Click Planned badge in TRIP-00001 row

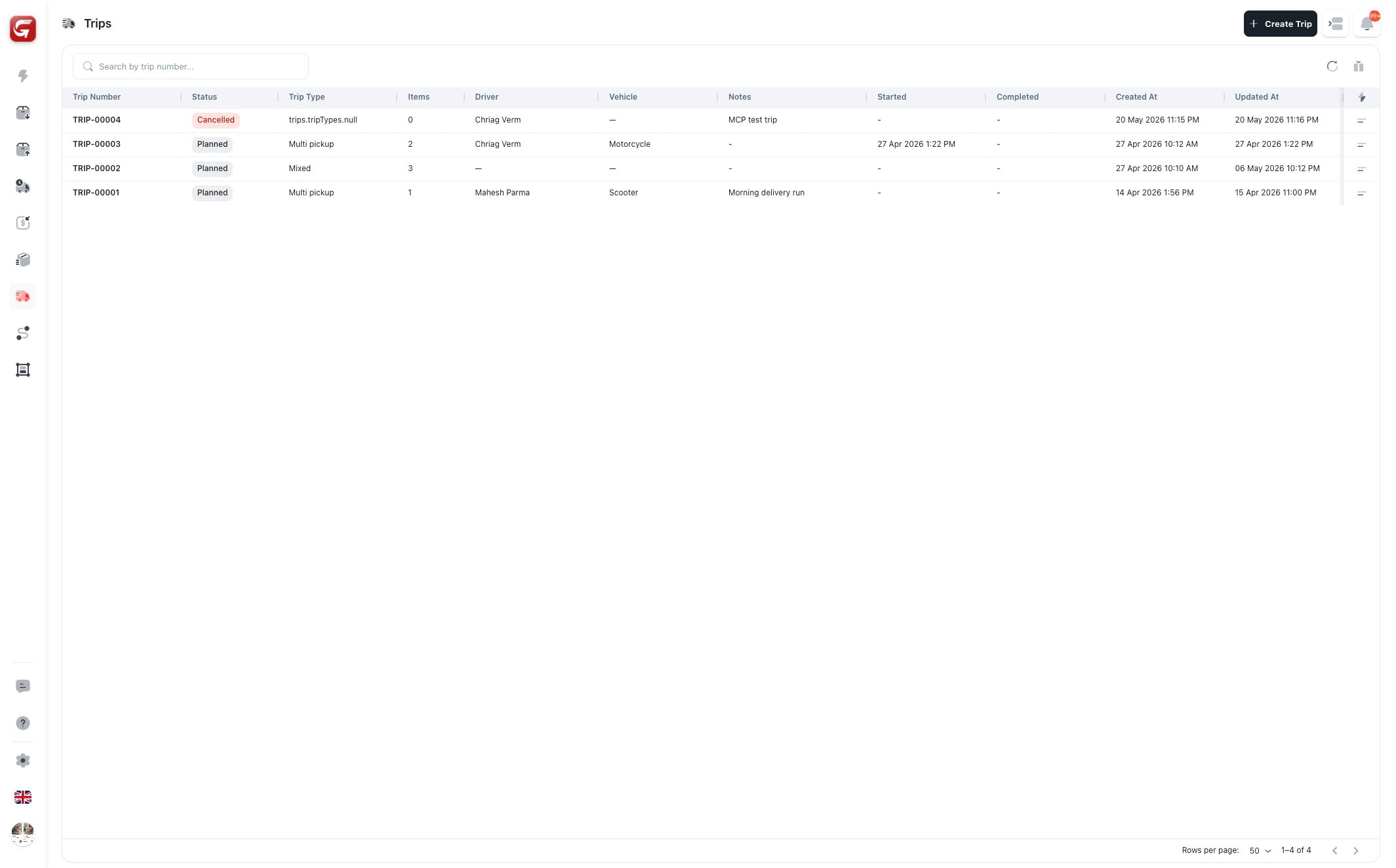tap(212, 193)
